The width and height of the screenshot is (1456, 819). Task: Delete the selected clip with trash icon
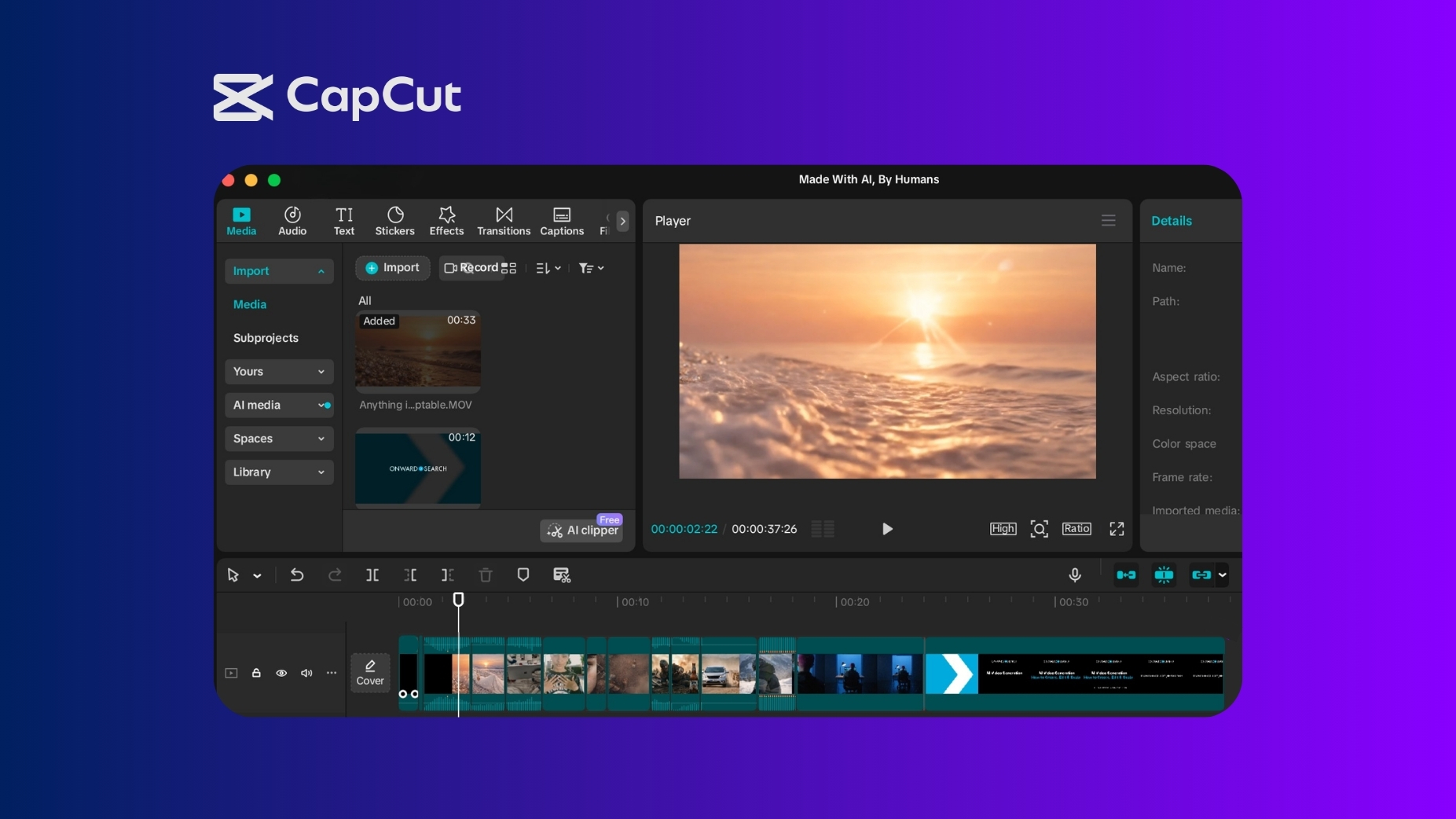[485, 575]
